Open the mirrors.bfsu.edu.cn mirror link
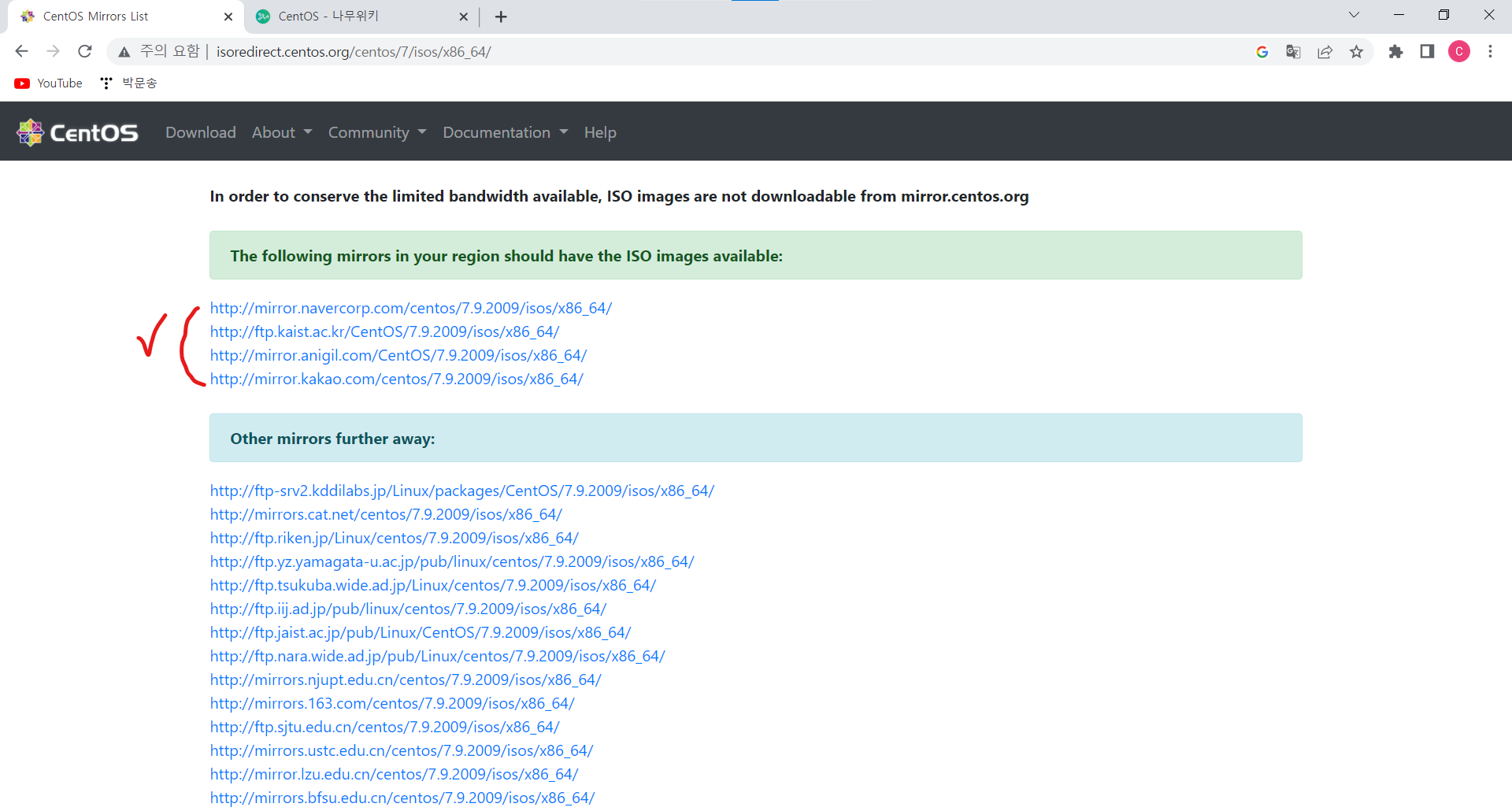This screenshot has height=811, width=1512. point(402,798)
